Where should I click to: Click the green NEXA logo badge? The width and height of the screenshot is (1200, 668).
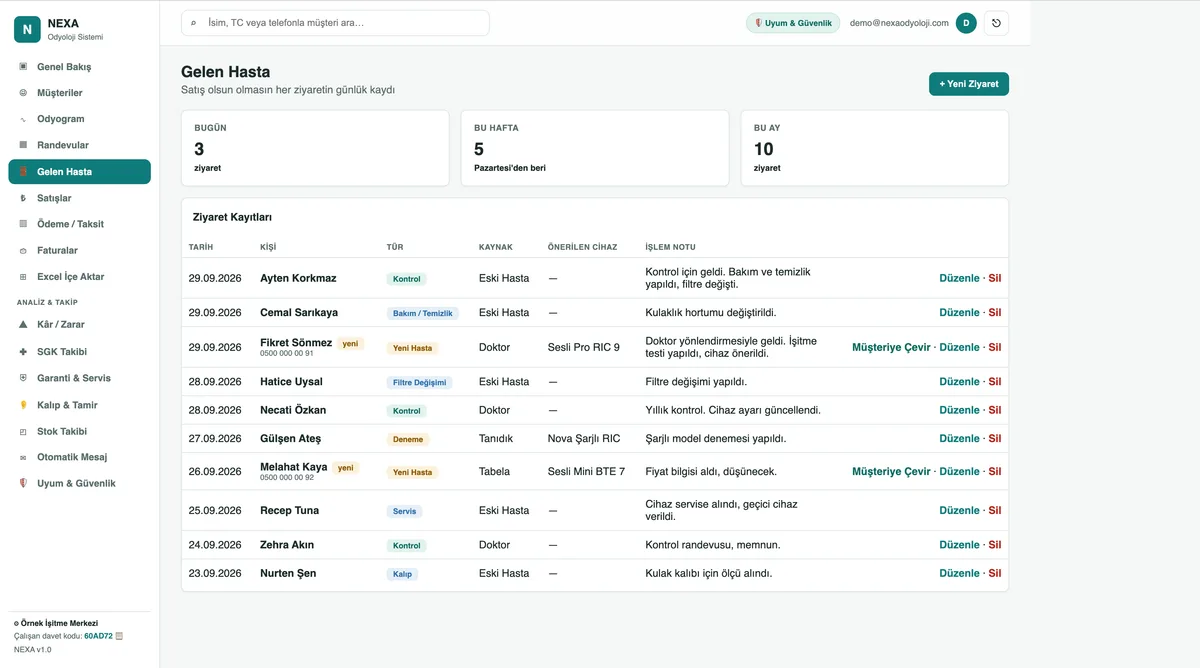coord(27,30)
